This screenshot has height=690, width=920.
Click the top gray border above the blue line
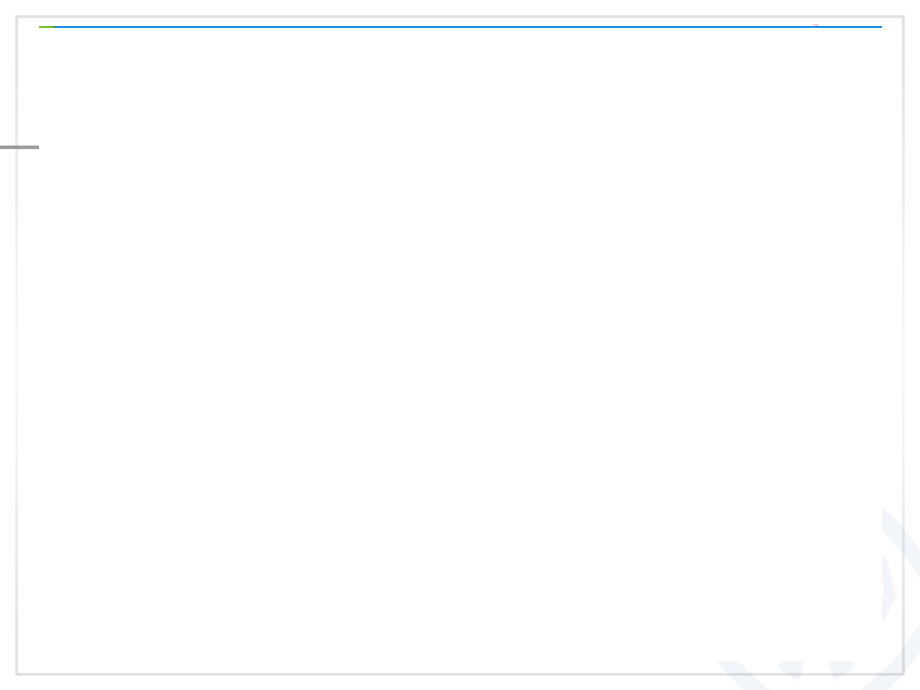click(460, 16)
